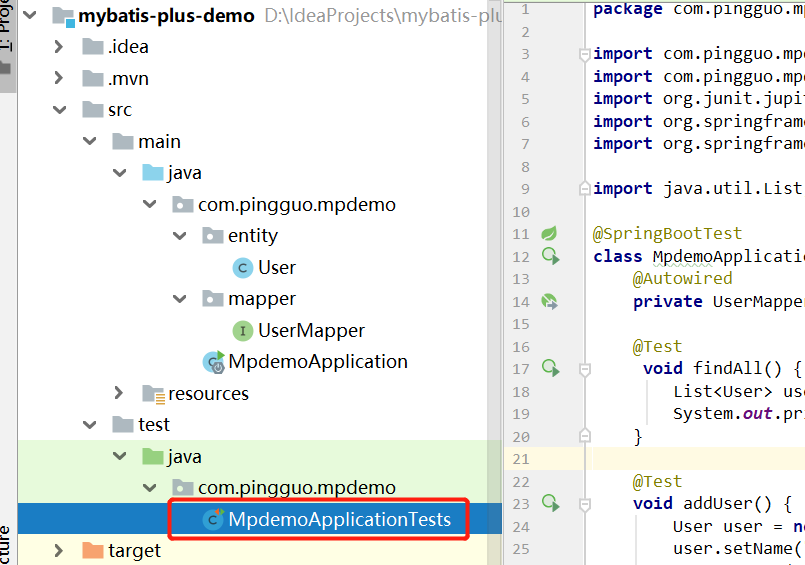Click the orange target folder icon
805x565 pixels.
(93, 550)
